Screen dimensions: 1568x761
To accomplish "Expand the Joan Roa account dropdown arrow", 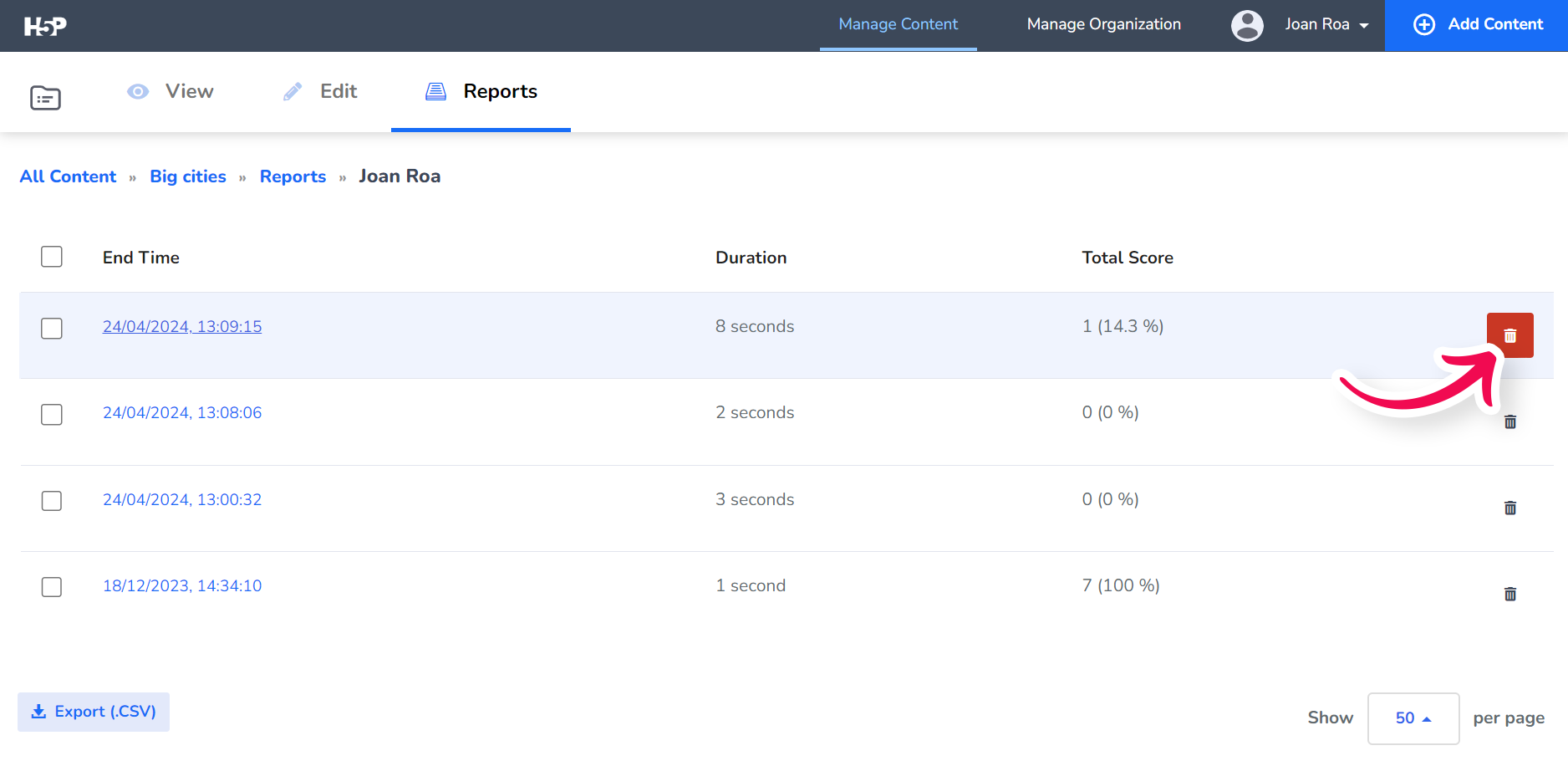I will 1364,26.
